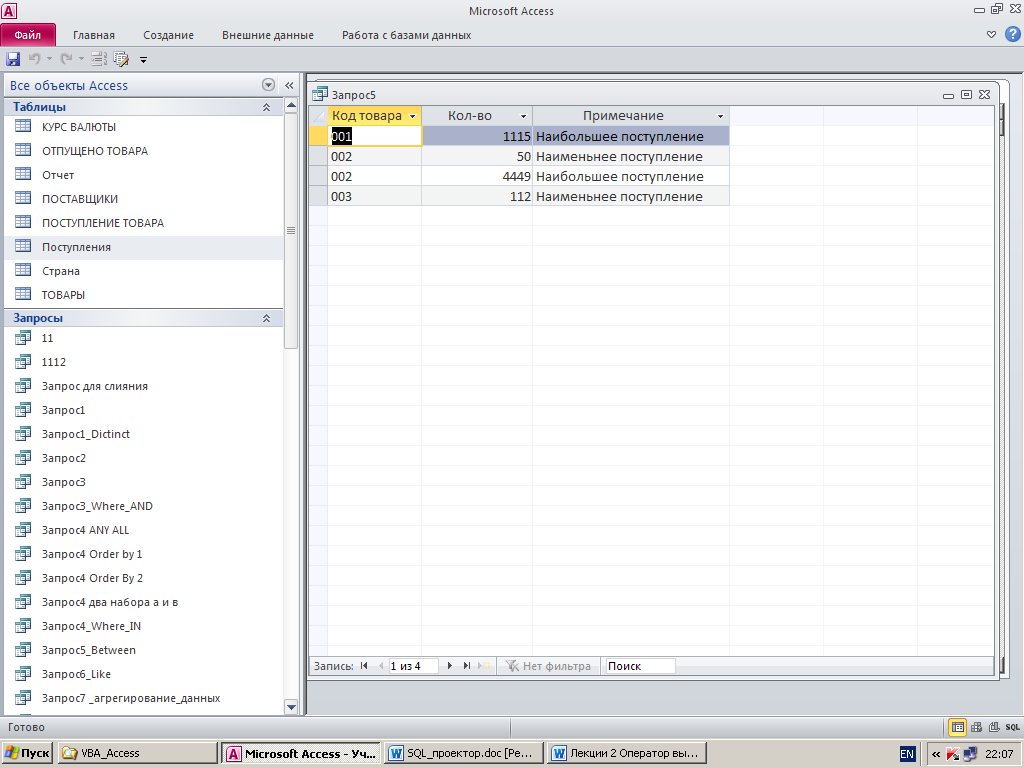Select the query named 1112
Screen dimensions: 1024x768
point(144,362)
